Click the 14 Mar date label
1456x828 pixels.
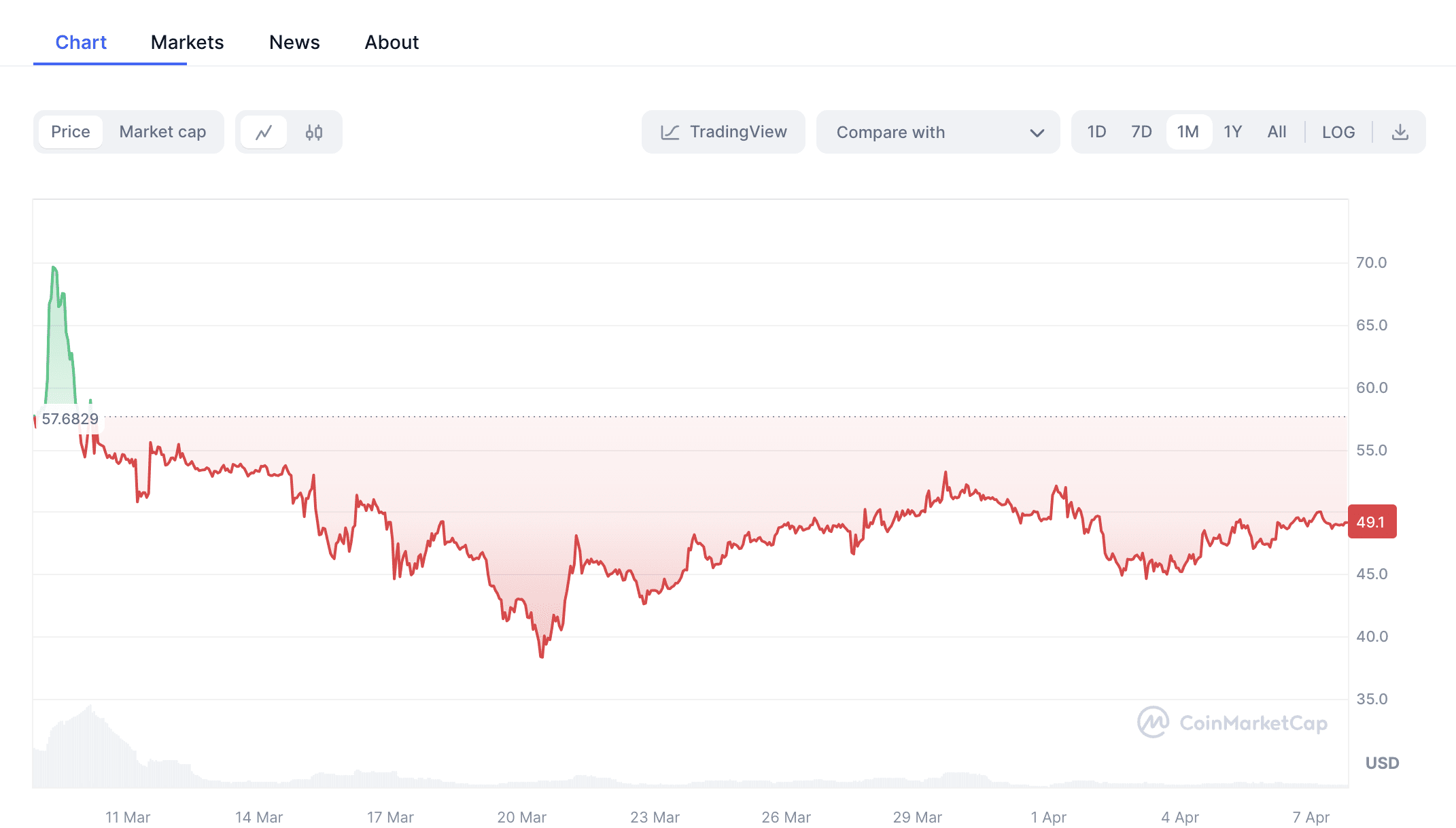click(x=259, y=817)
